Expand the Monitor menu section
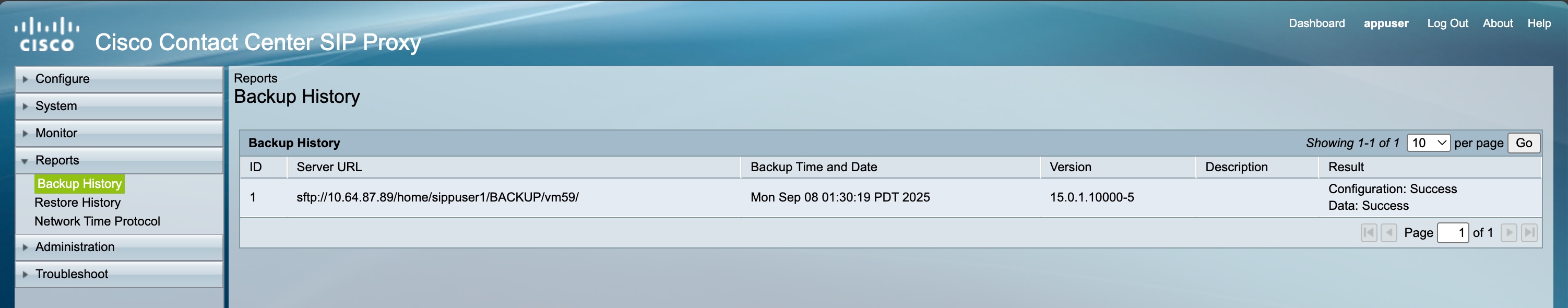The height and width of the screenshot is (308, 1568). click(x=56, y=133)
